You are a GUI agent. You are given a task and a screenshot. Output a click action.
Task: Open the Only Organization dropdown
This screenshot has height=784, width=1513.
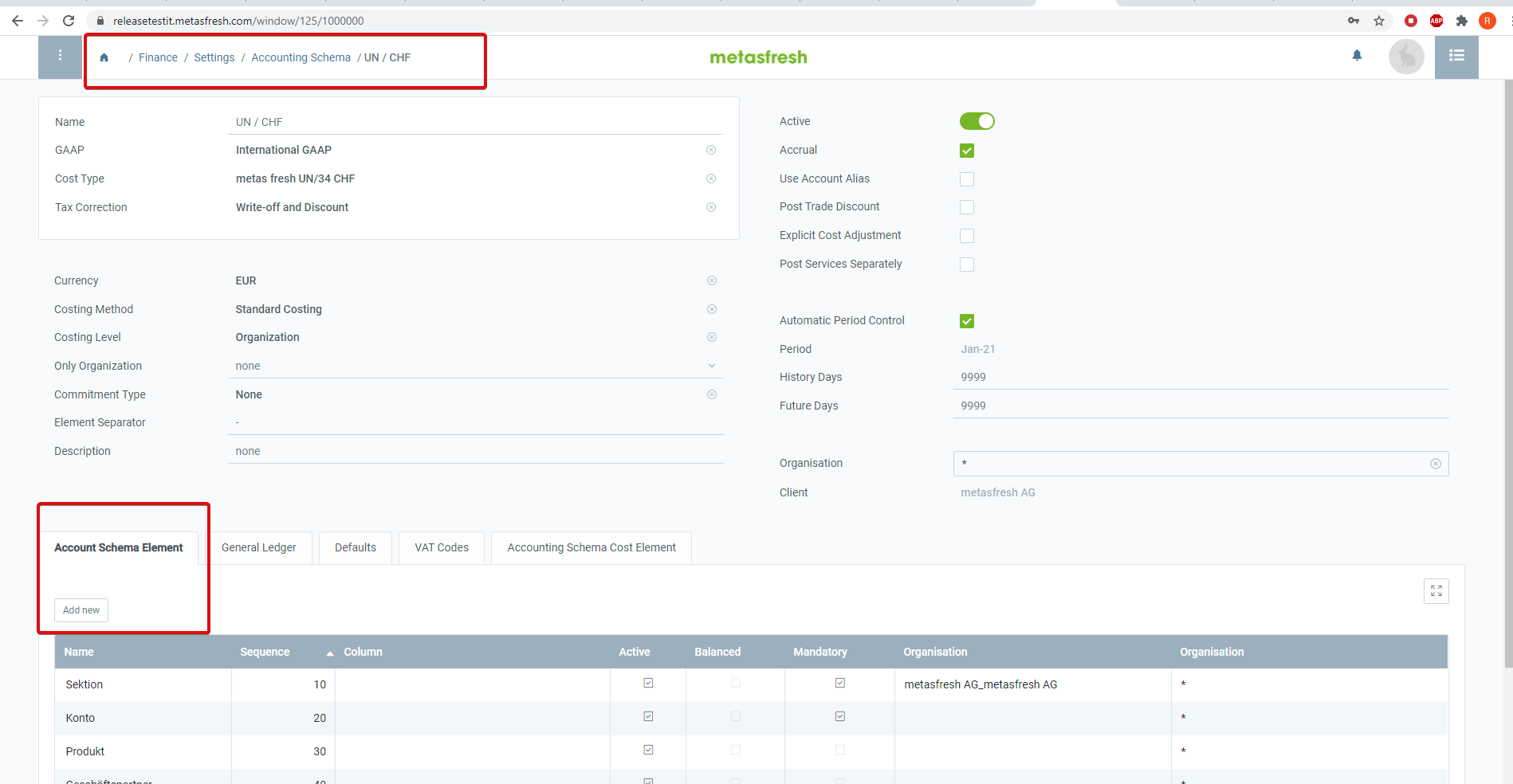[x=710, y=365]
